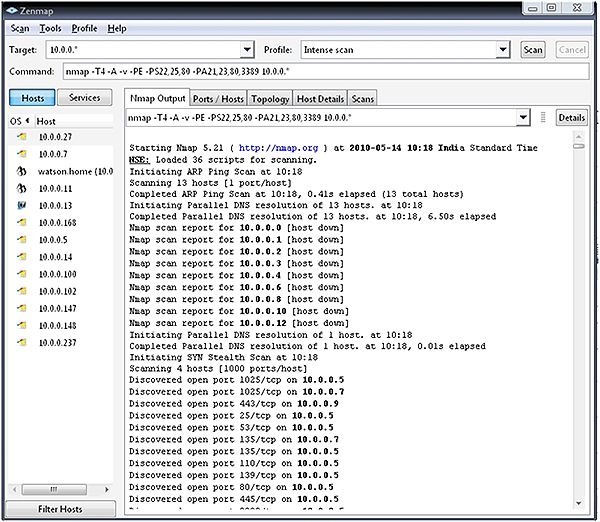Click OS icon for host 10.0.0.147
Screen dimensions: 600x522
click(22, 308)
